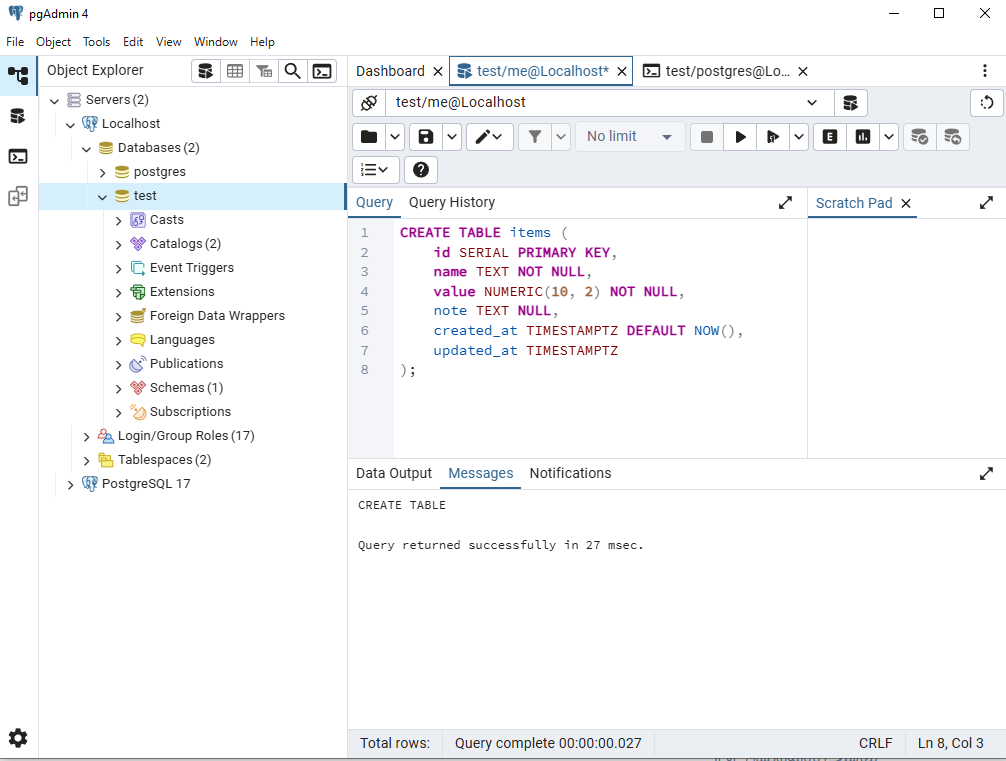This screenshot has width=1006, height=761.
Task: Click the Save File icon
Action: pyautogui.click(x=426, y=137)
